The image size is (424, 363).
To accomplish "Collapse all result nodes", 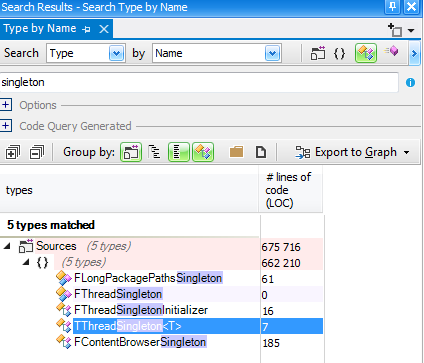I will (x=37, y=152).
